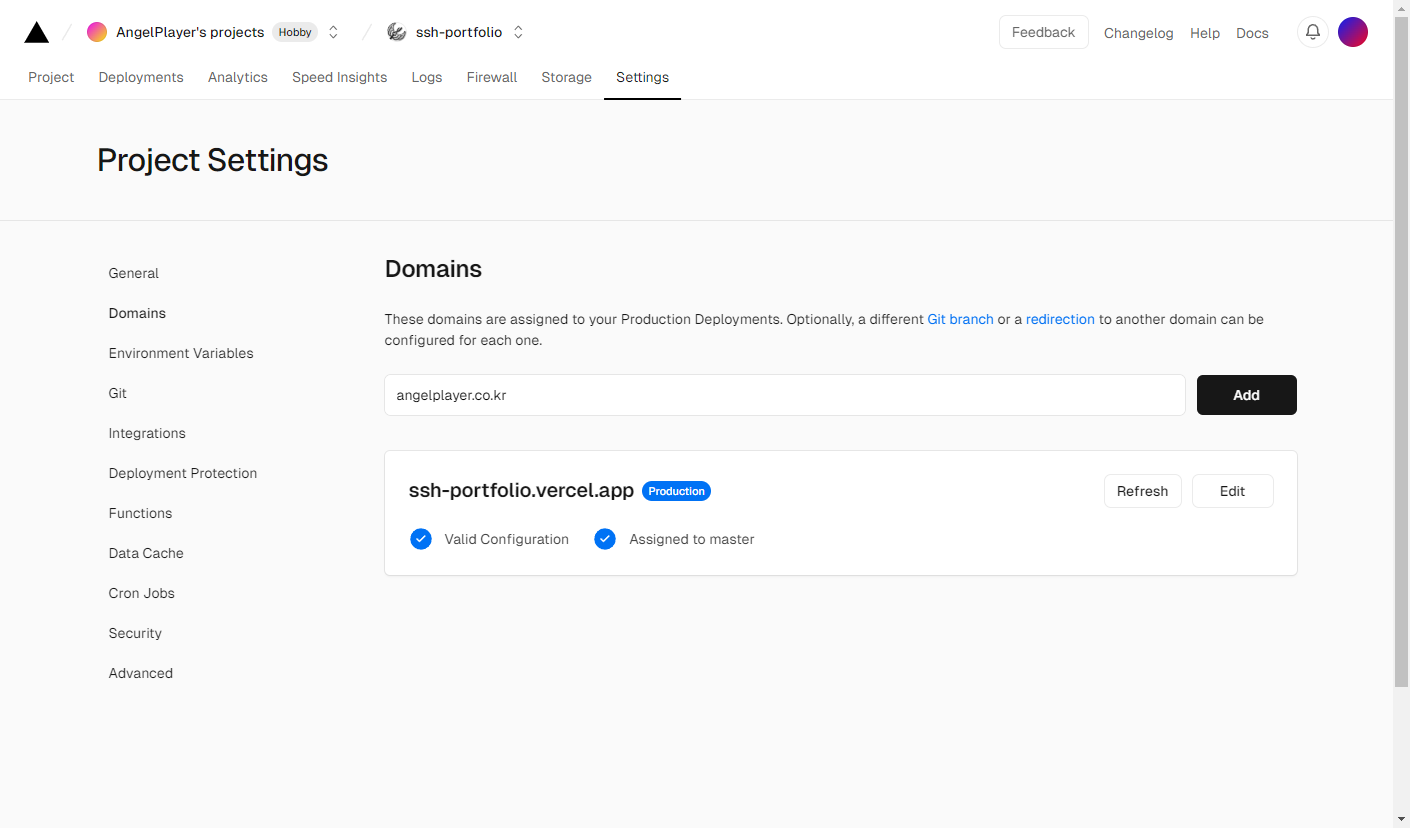Switch to the Storage tab

567,77
